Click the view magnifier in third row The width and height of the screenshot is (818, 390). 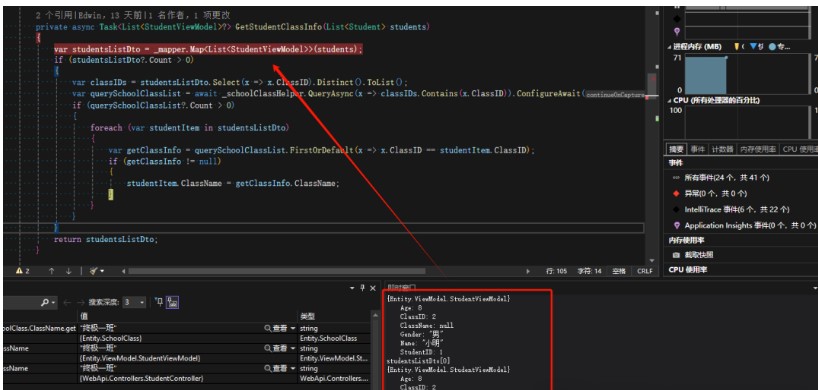click(268, 348)
